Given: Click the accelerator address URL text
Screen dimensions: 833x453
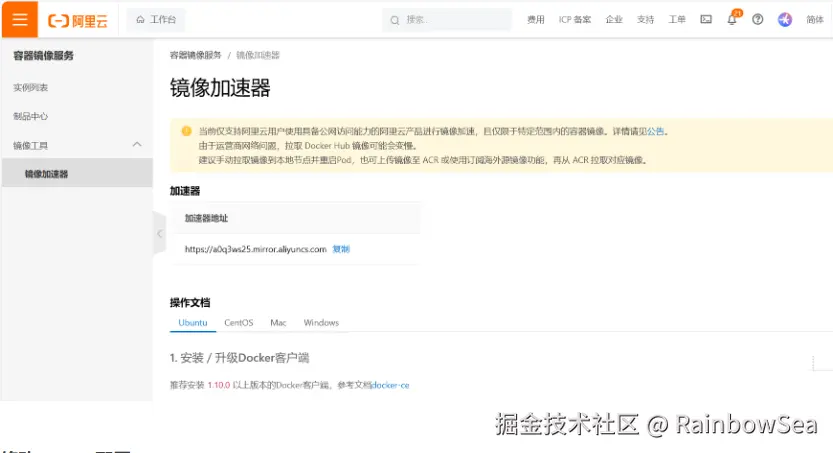Looking at the screenshot, I should coord(256,249).
